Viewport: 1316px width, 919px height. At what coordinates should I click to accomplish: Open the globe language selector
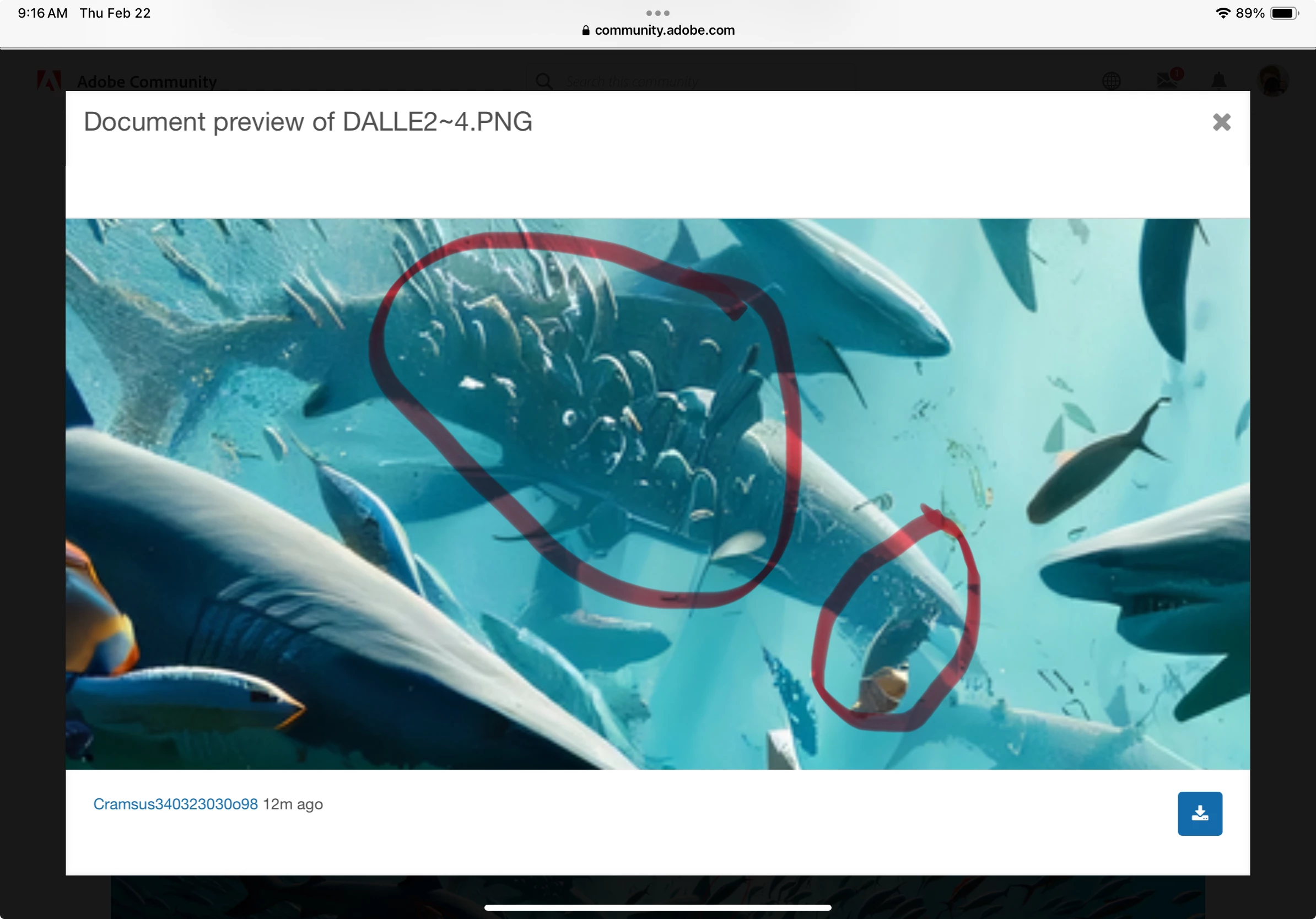(1111, 81)
